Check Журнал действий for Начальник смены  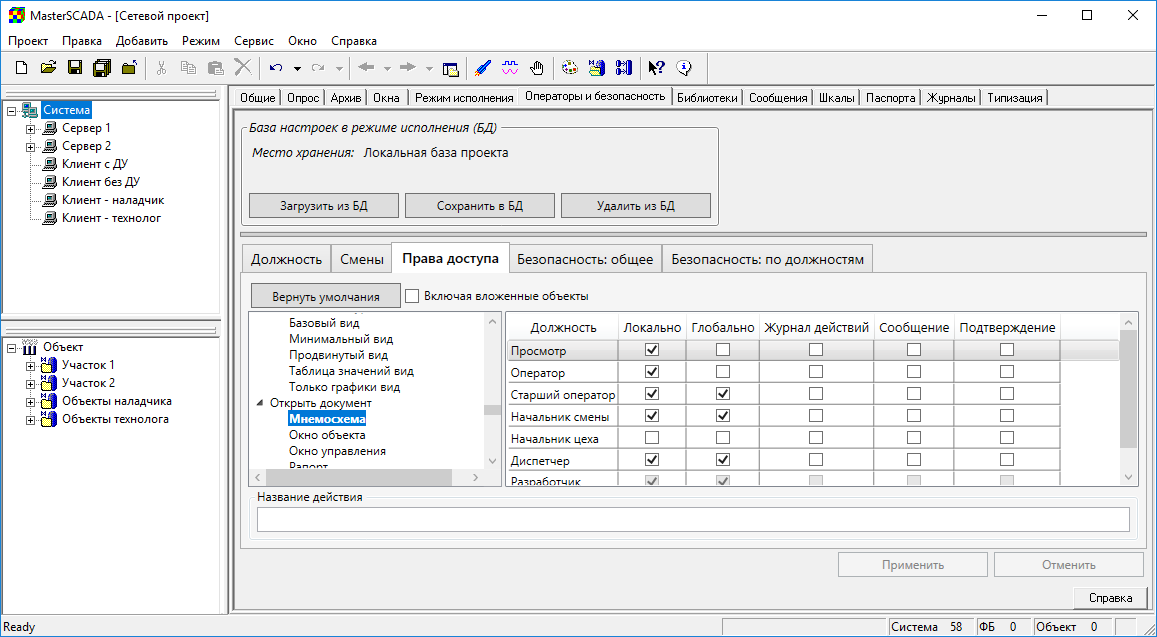click(x=815, y=416)
